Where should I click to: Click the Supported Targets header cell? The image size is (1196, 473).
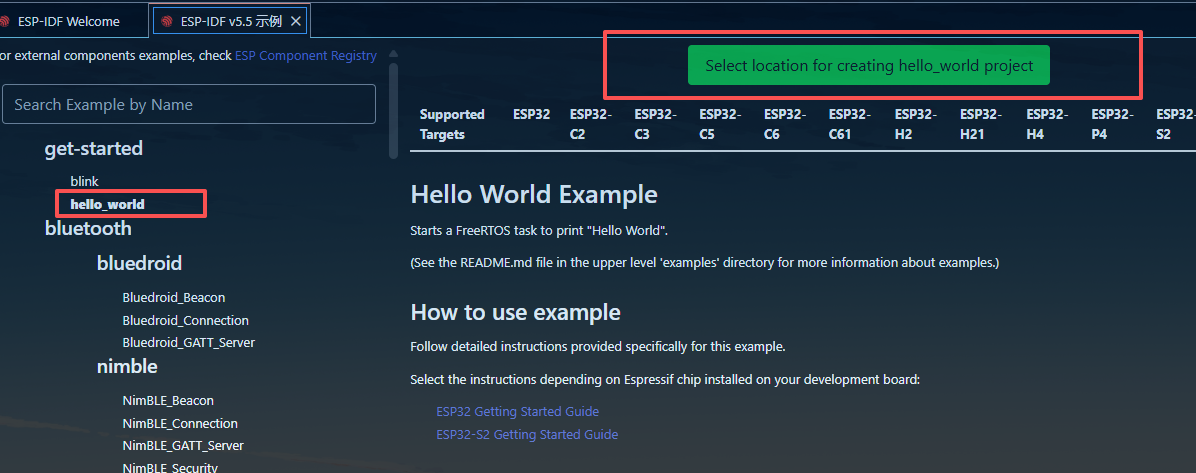452,124
